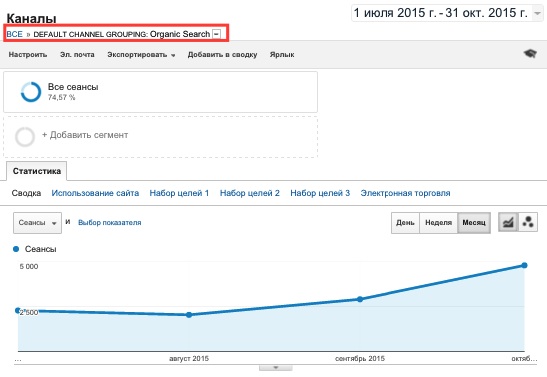This screenshot has height=377, width=547.
Task: Open the Сеансы metric dropdown
Action: (37, 223)
